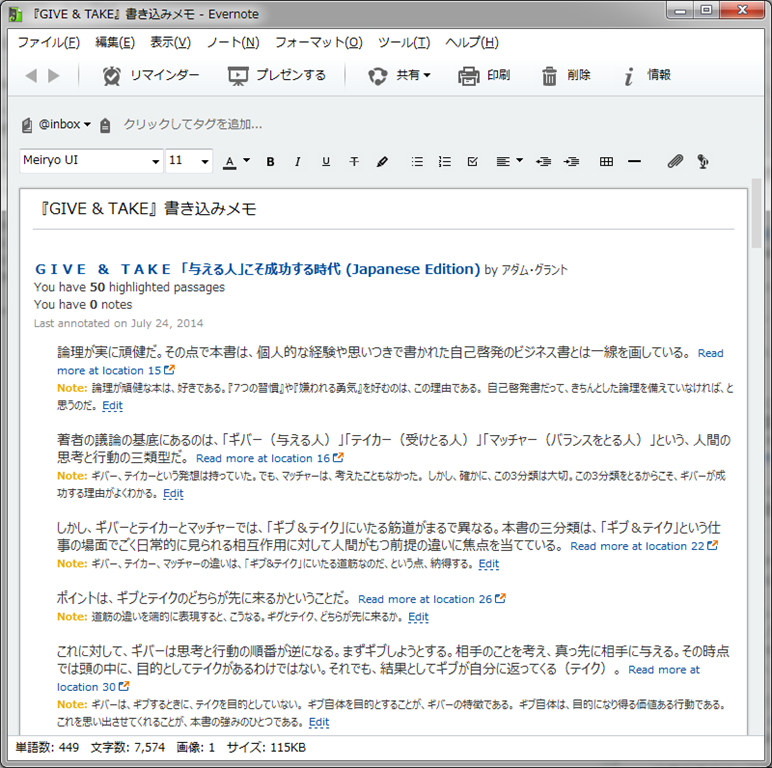772x768 pixels.
Task: Click Edit after 本書の強みのひとつである note
Action: click(319, 722)
